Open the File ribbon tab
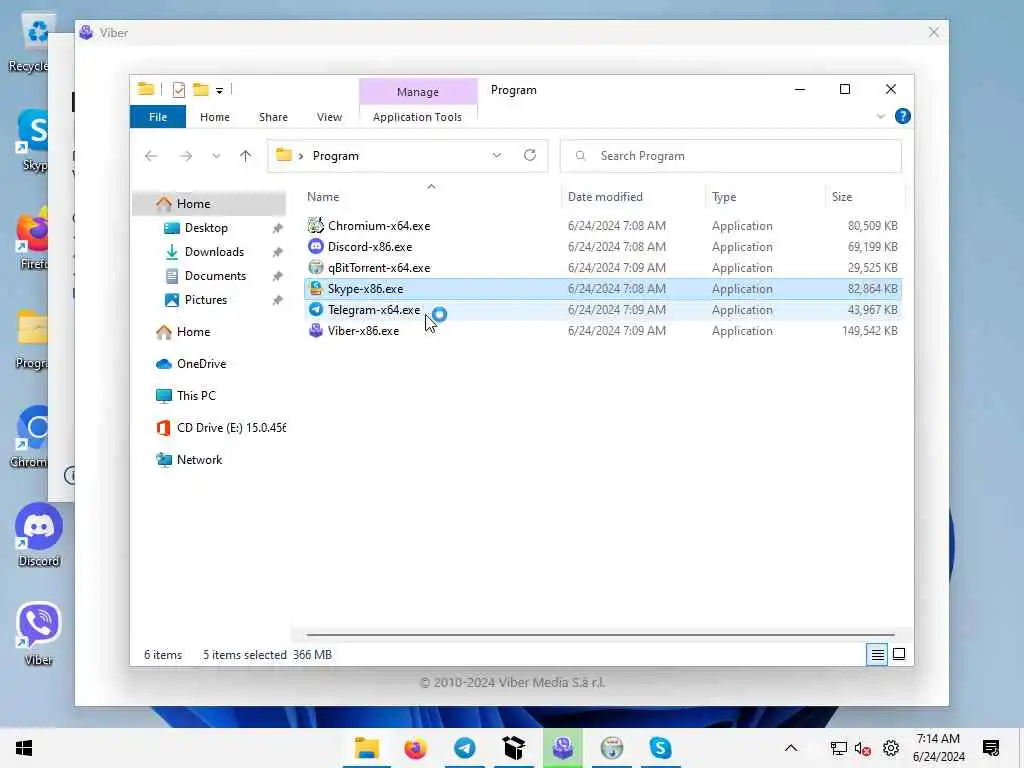Viewport: 1024px width, 768px height. pos(158,117)
